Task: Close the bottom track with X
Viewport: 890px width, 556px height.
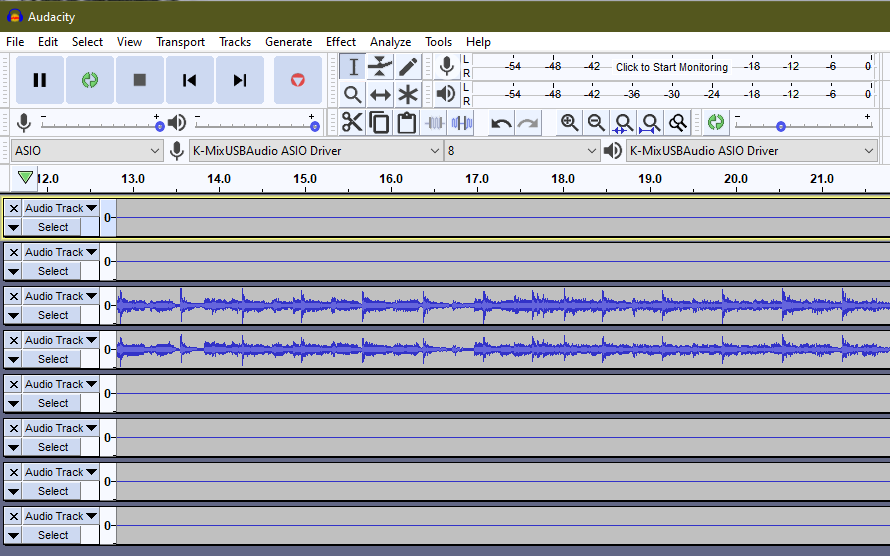Action: pos(14,516)
